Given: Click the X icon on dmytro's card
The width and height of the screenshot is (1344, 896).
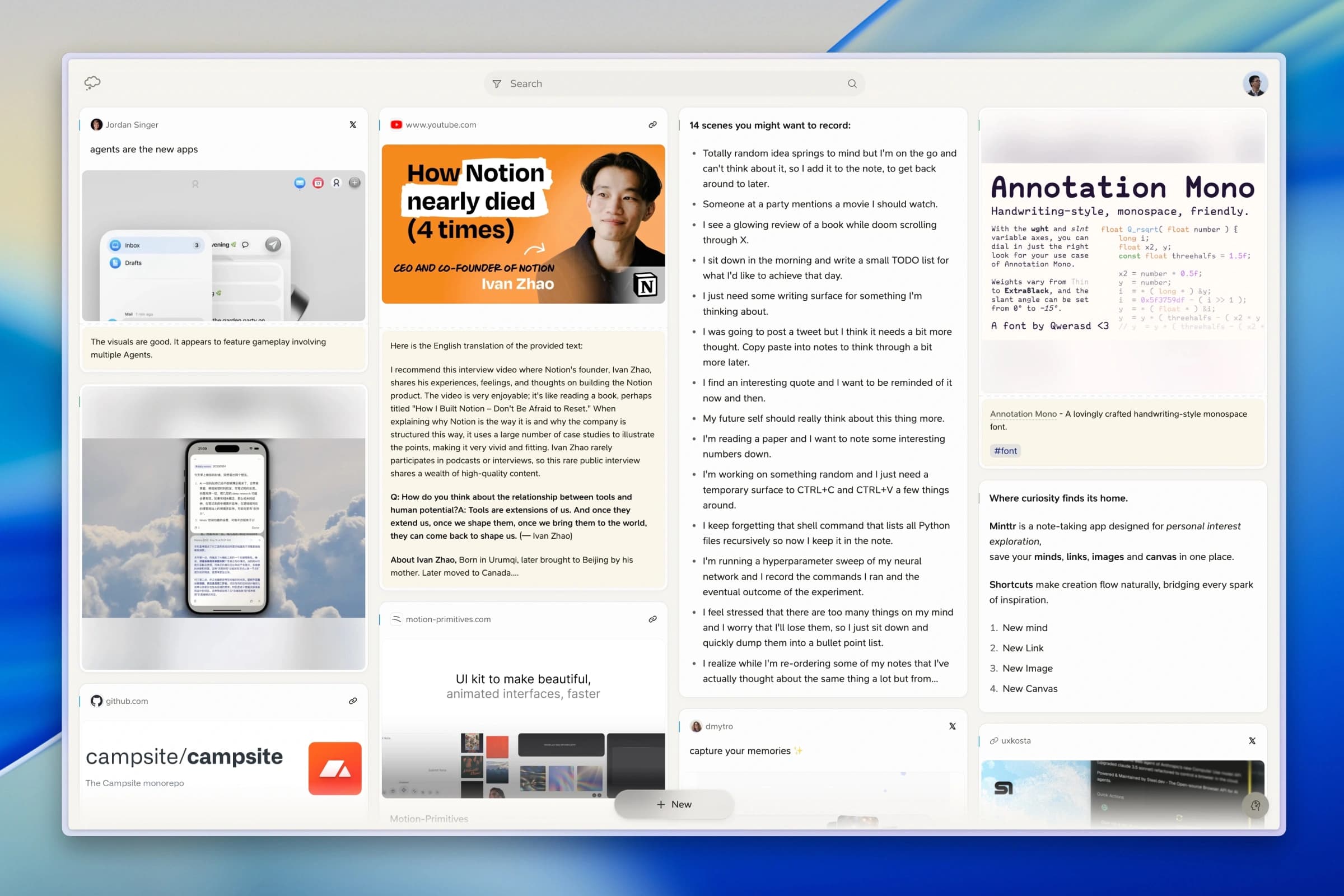Looking at the screenshot, I should coord(952,726).
